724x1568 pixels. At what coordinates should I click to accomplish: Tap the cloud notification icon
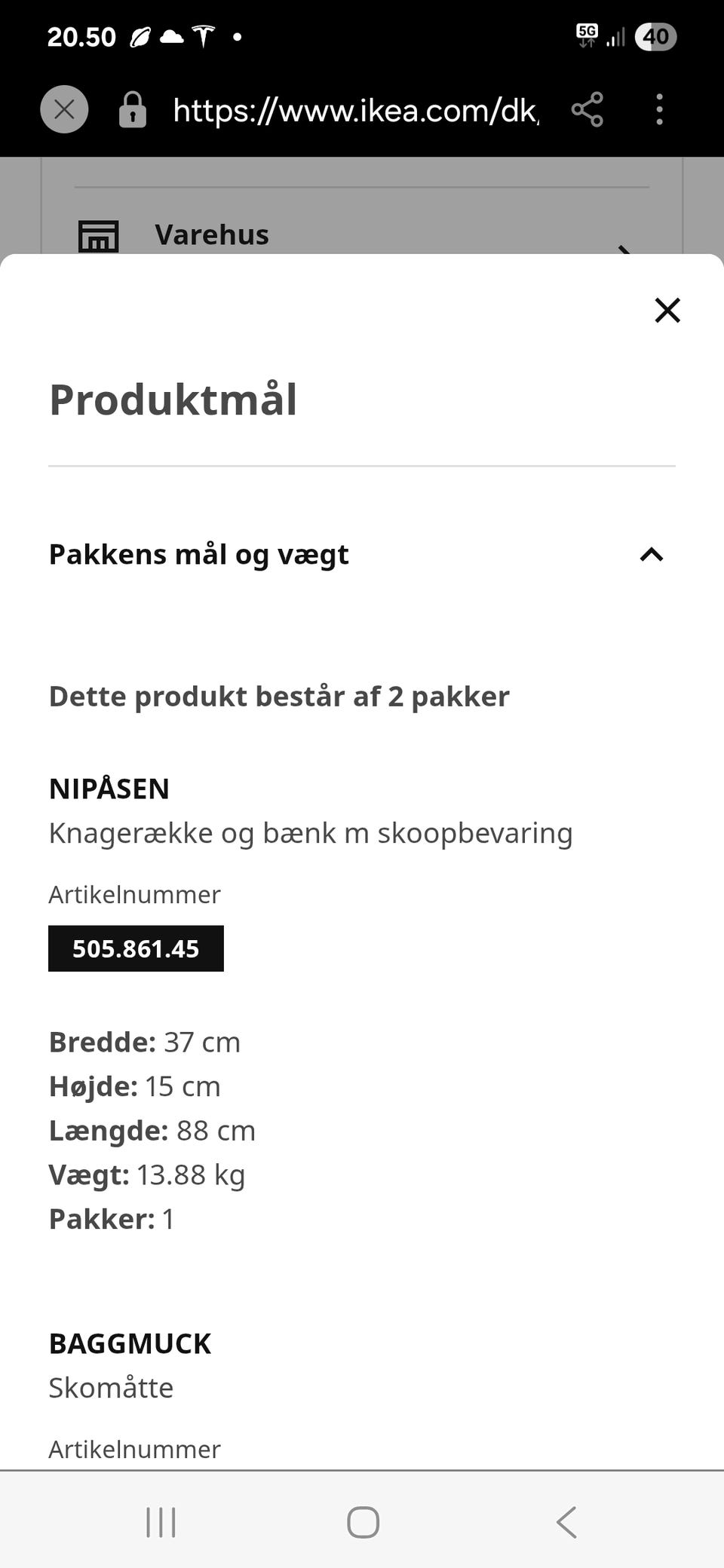pyautogui.click(x=172, y=36)
